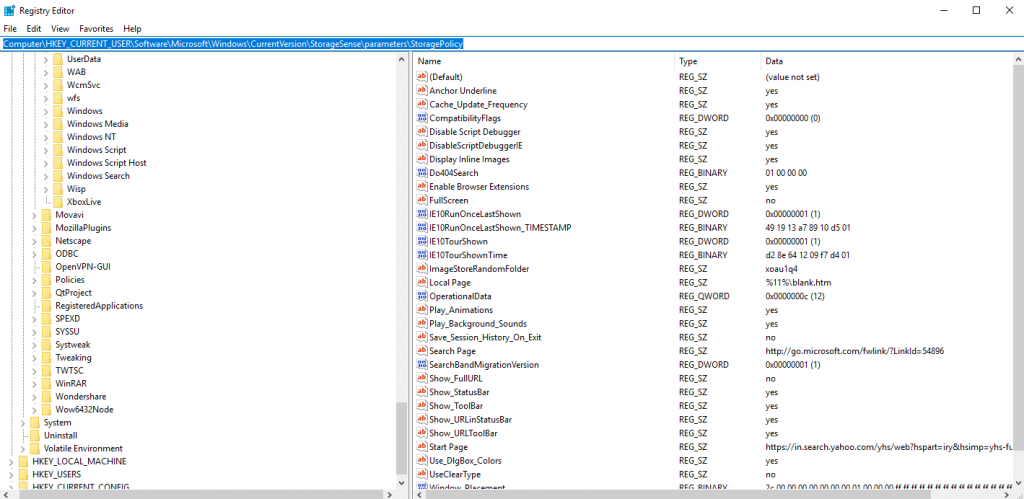1024x499 pixels.
Task: Click the Show_ToolBar string value icon
Action: (x=422, y=406)
